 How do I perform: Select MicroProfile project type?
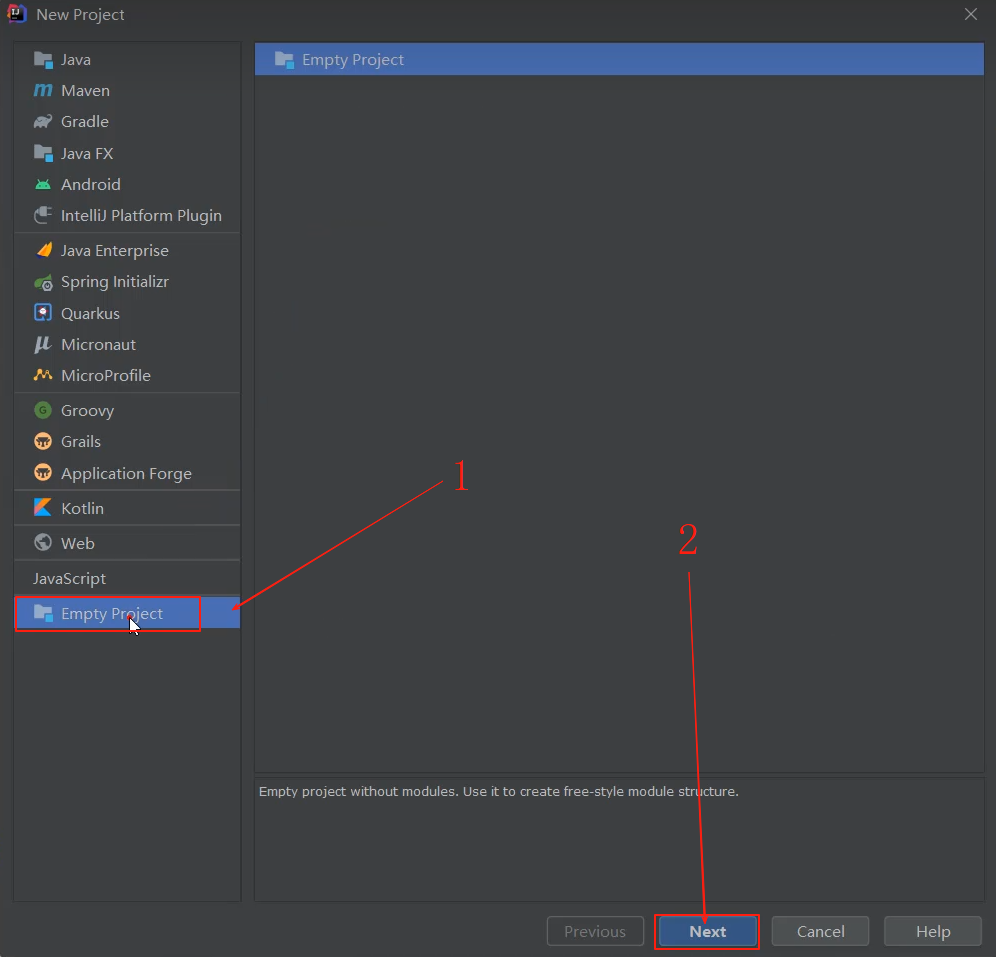click(x=127, y=375)
